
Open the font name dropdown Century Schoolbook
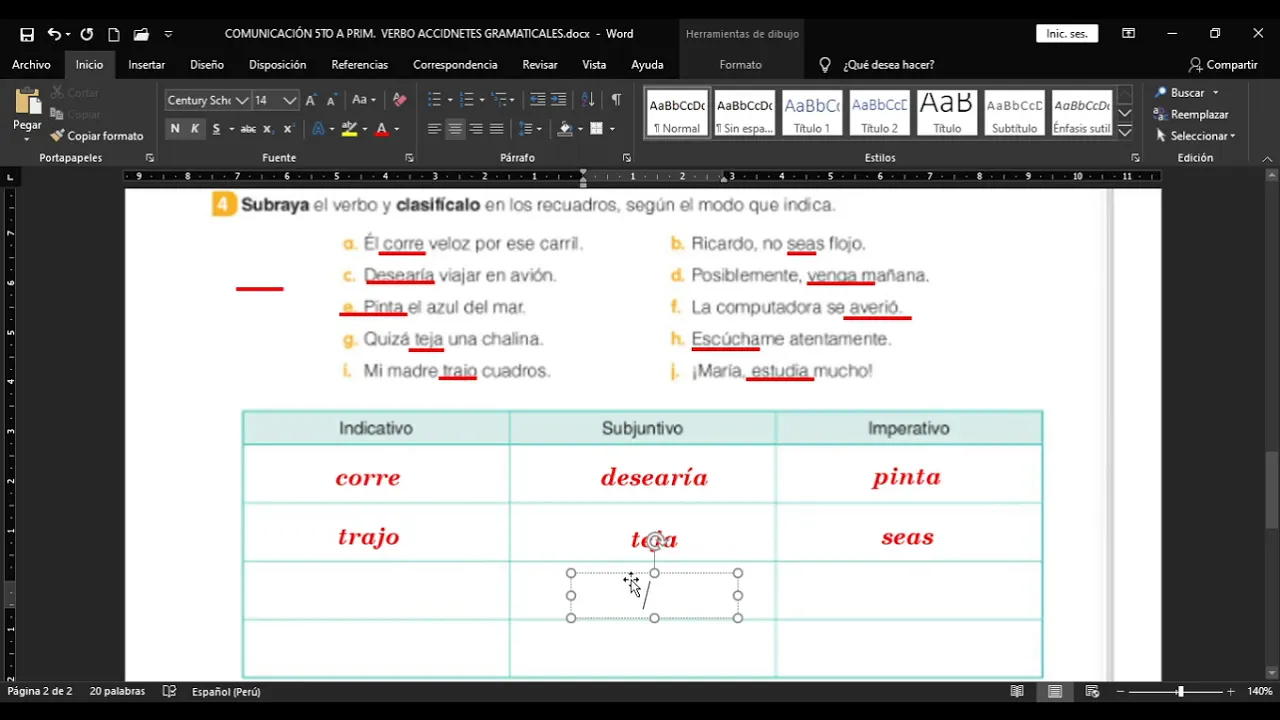(x=242, y=100)
